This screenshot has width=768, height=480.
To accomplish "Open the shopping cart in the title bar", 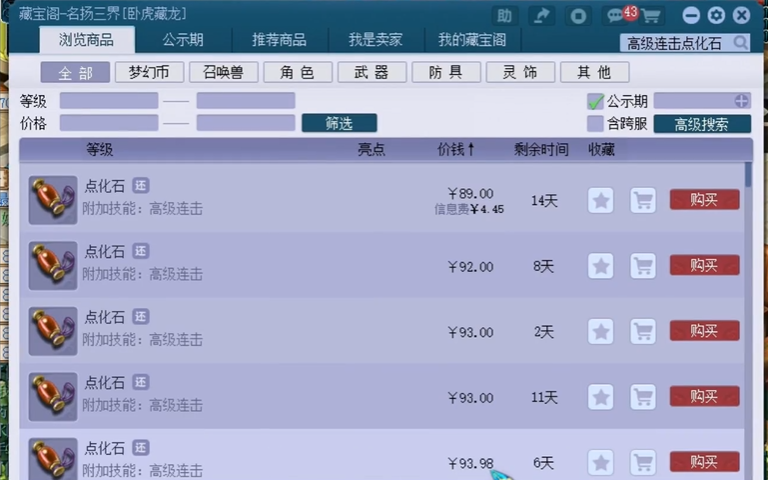I will point(651,16).
